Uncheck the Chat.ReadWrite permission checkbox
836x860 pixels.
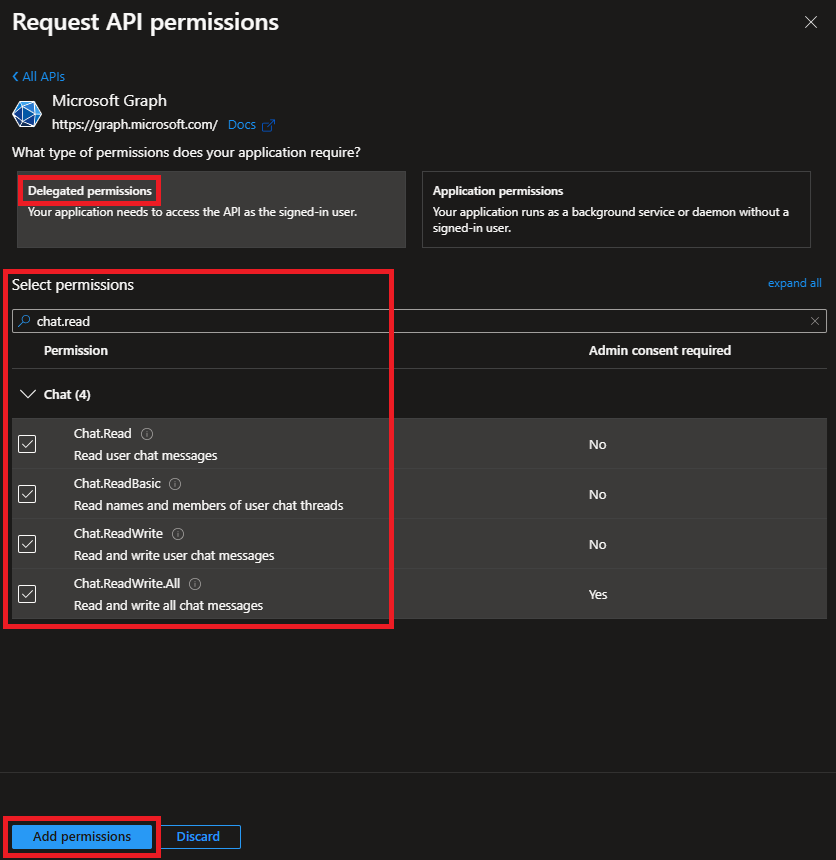[27, 544]
